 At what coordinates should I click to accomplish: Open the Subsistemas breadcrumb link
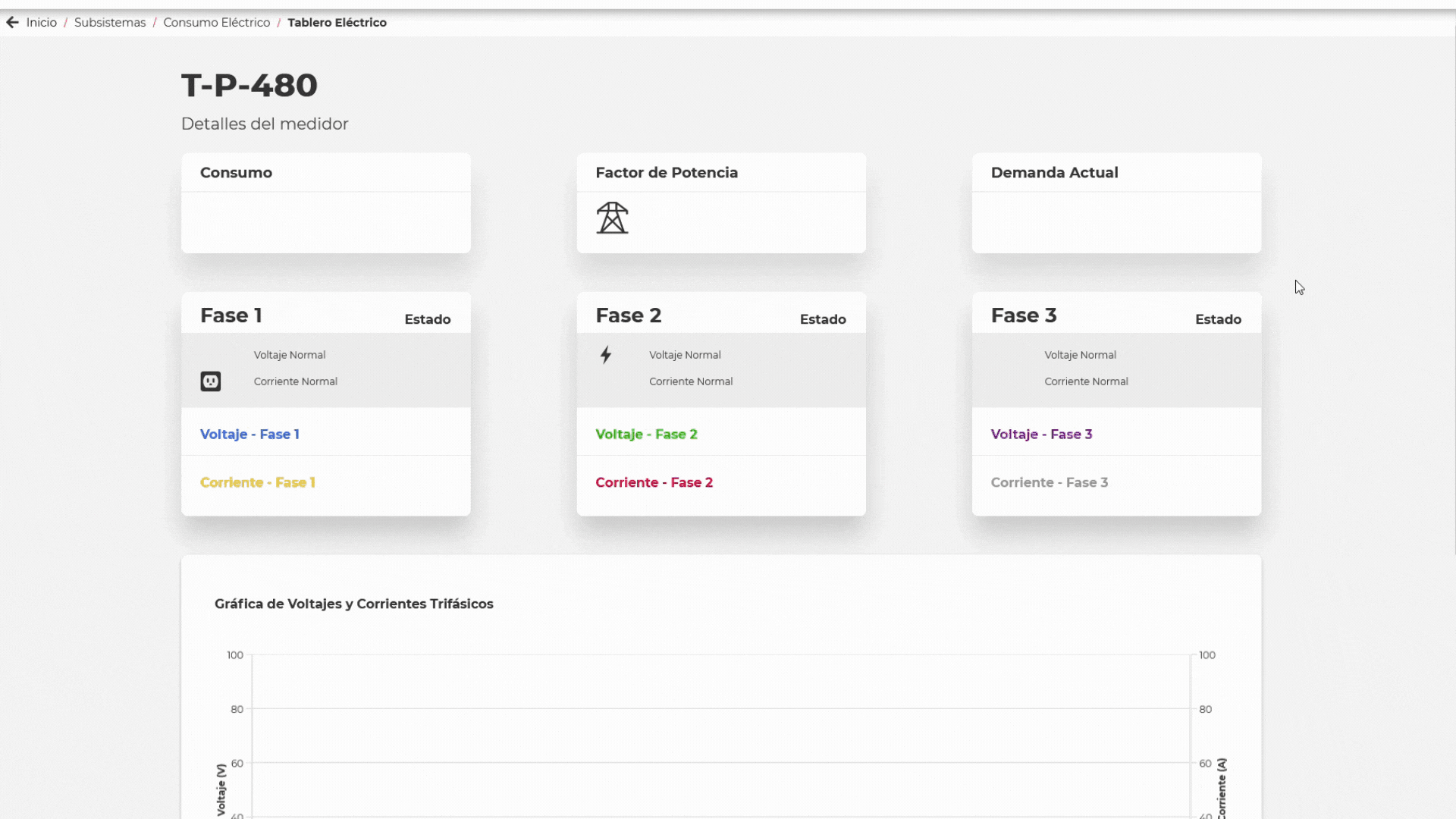click(x=110, y=22)
